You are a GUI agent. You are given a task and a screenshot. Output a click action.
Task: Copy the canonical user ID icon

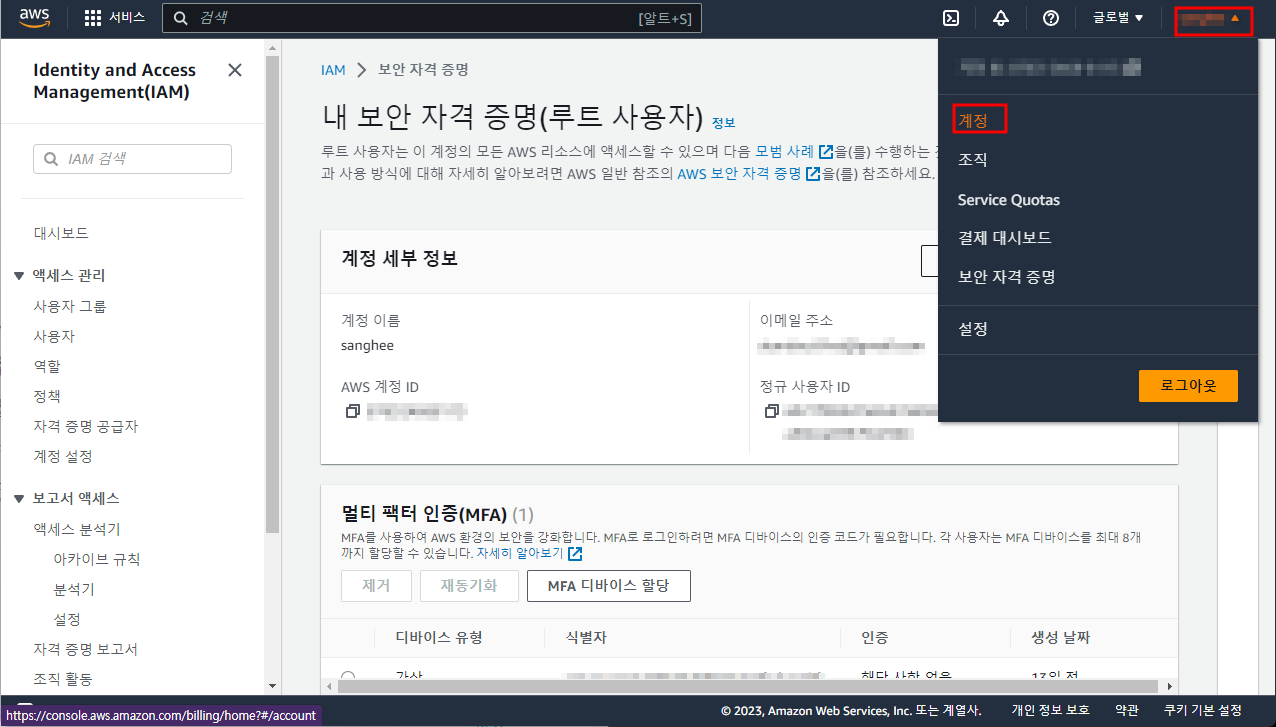point(771,411)
